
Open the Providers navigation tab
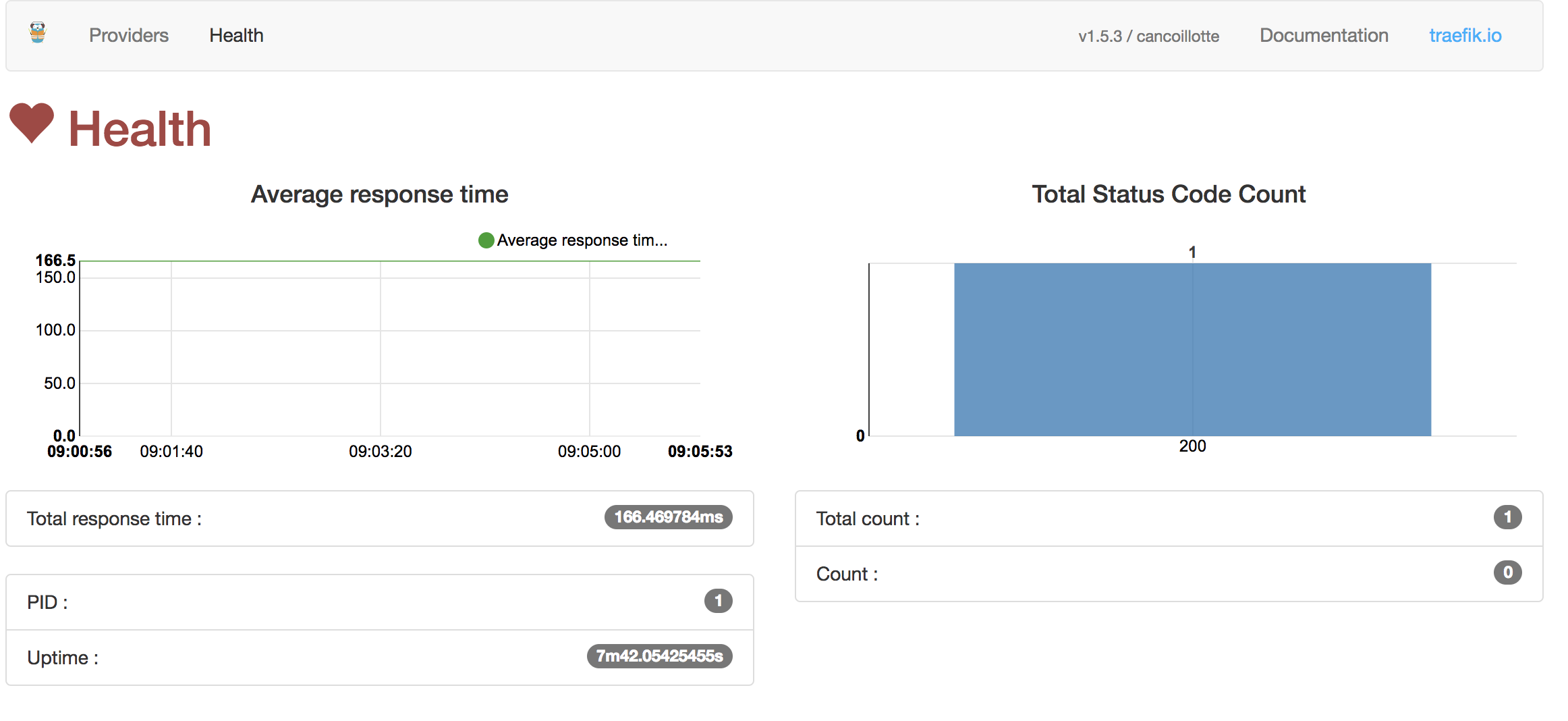click(x=129, y=35)
